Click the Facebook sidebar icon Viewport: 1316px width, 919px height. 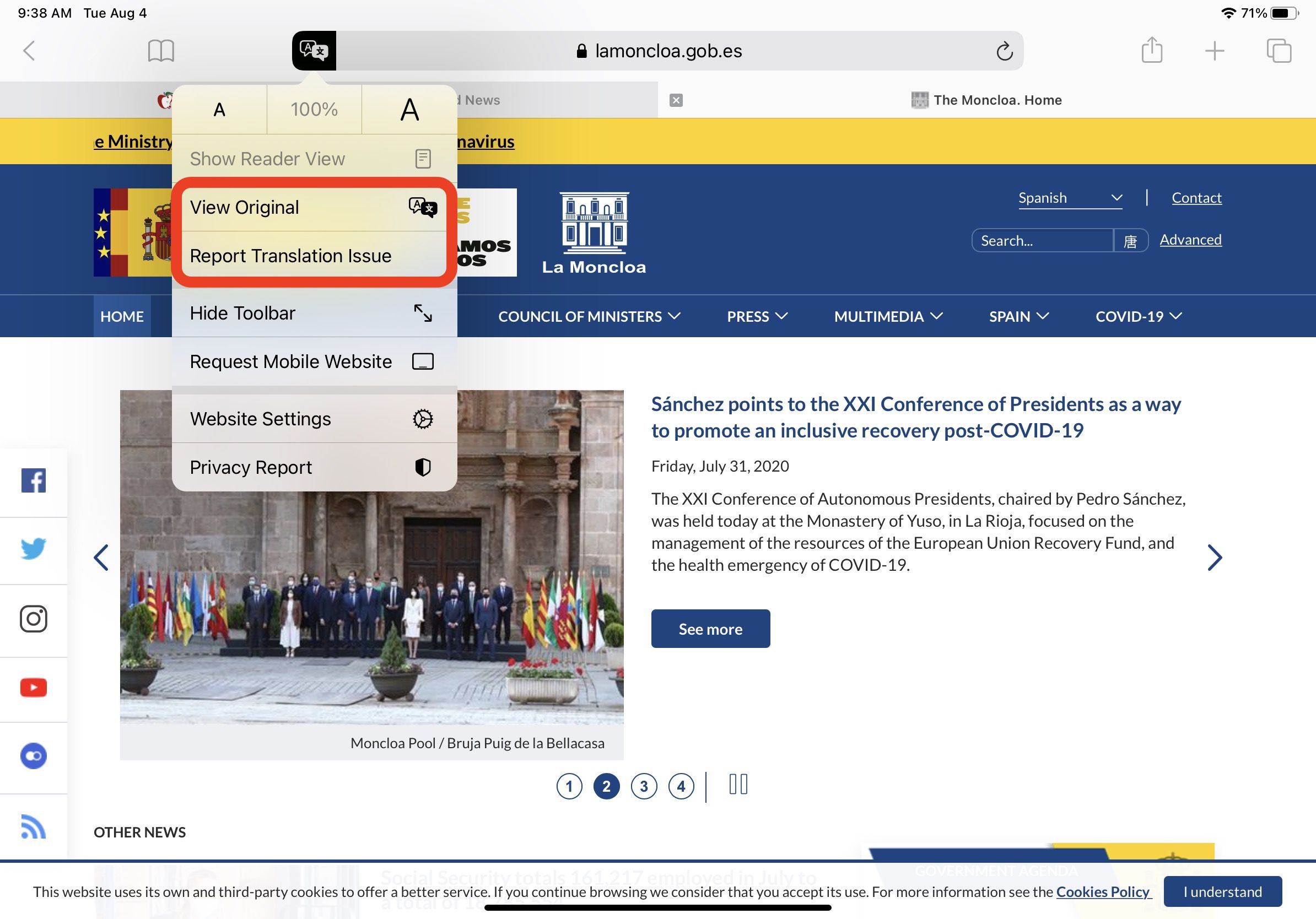click(33, 480)
